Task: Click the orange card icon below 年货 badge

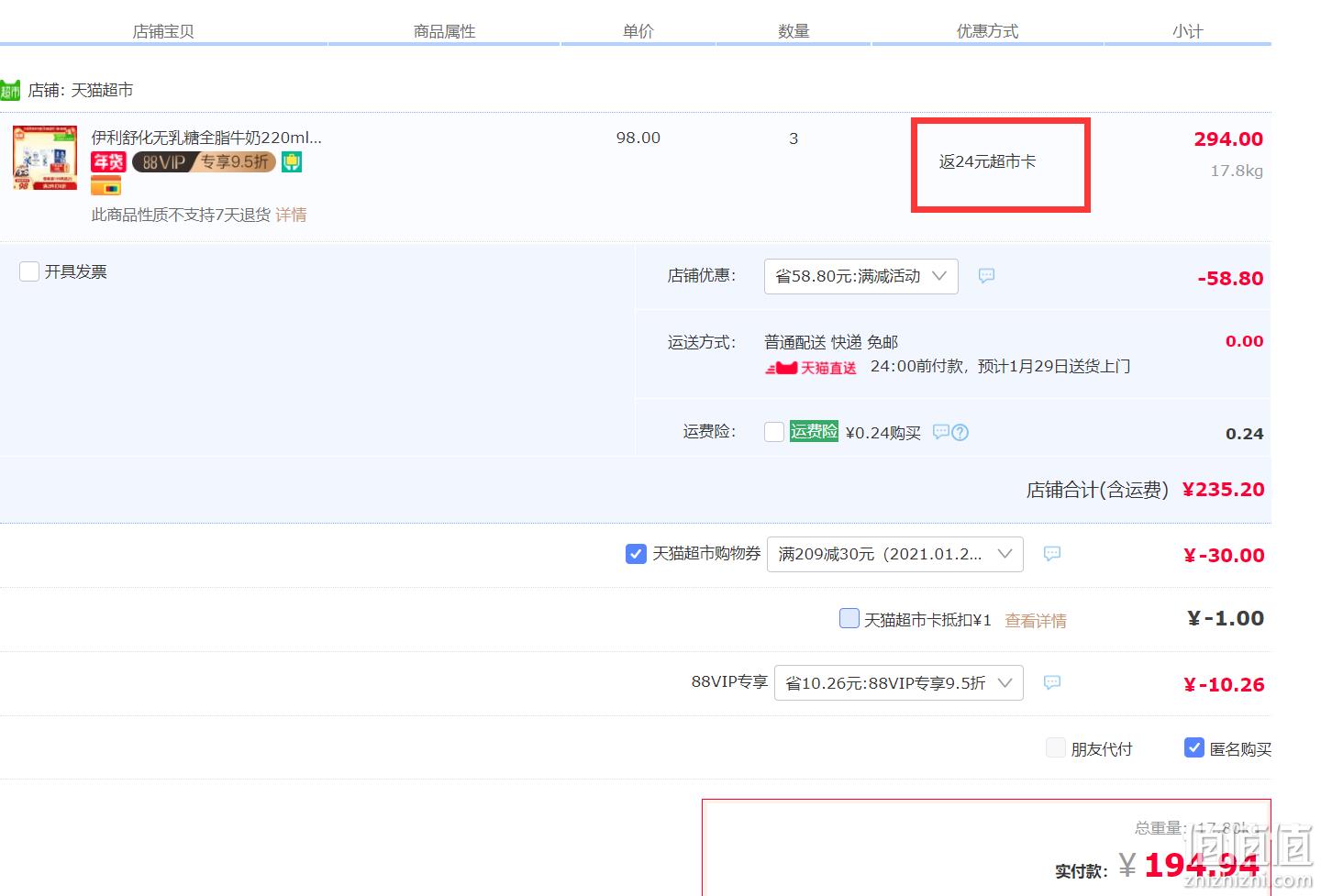Action: point(105,186)
